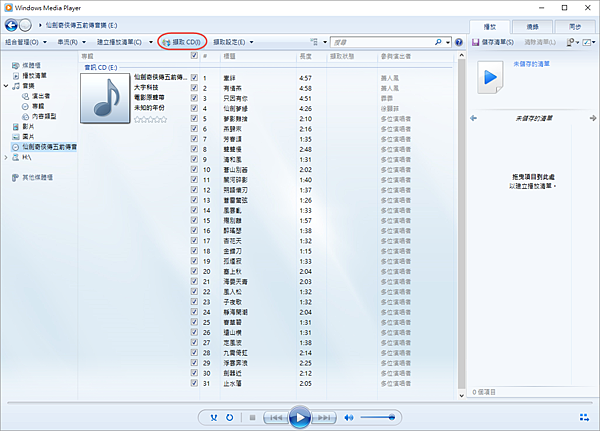Viewport: 600px width, 431px height.
Task: Select the 播放清單 playlist icon in sidebar
Action: (16, 76)
